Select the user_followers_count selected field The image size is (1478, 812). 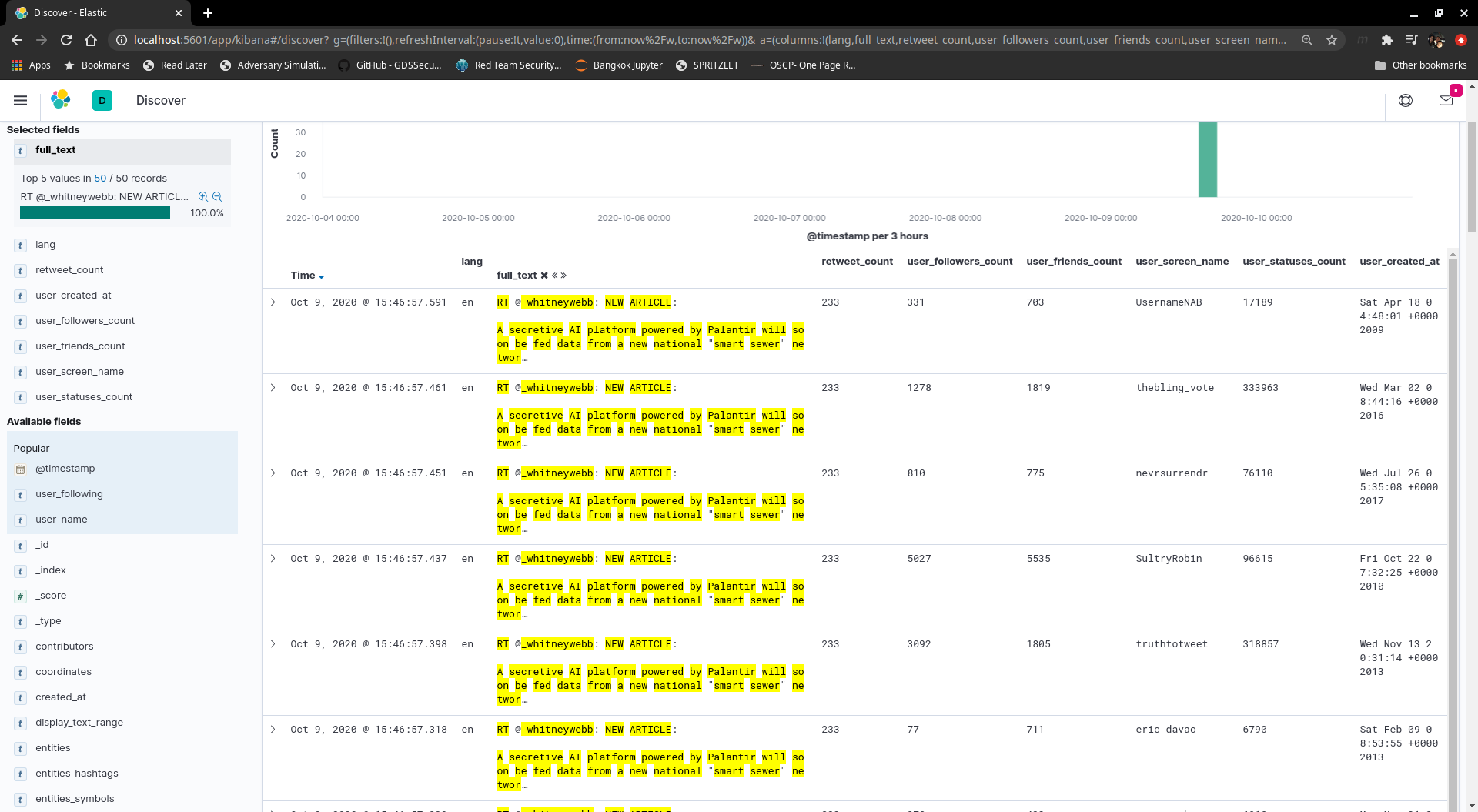[x=85, y=321]
